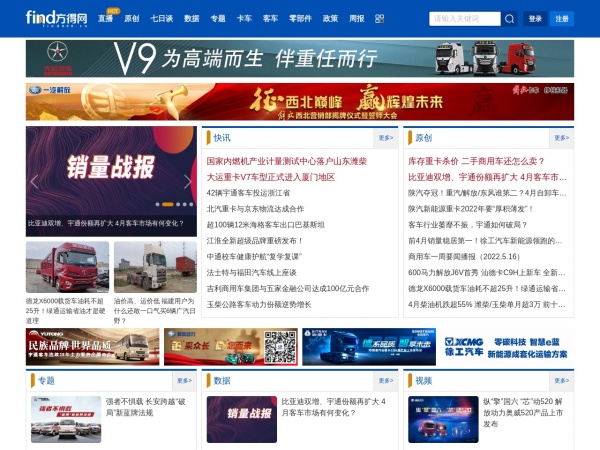Open 七日谈 navigation item

coord(161,19)
